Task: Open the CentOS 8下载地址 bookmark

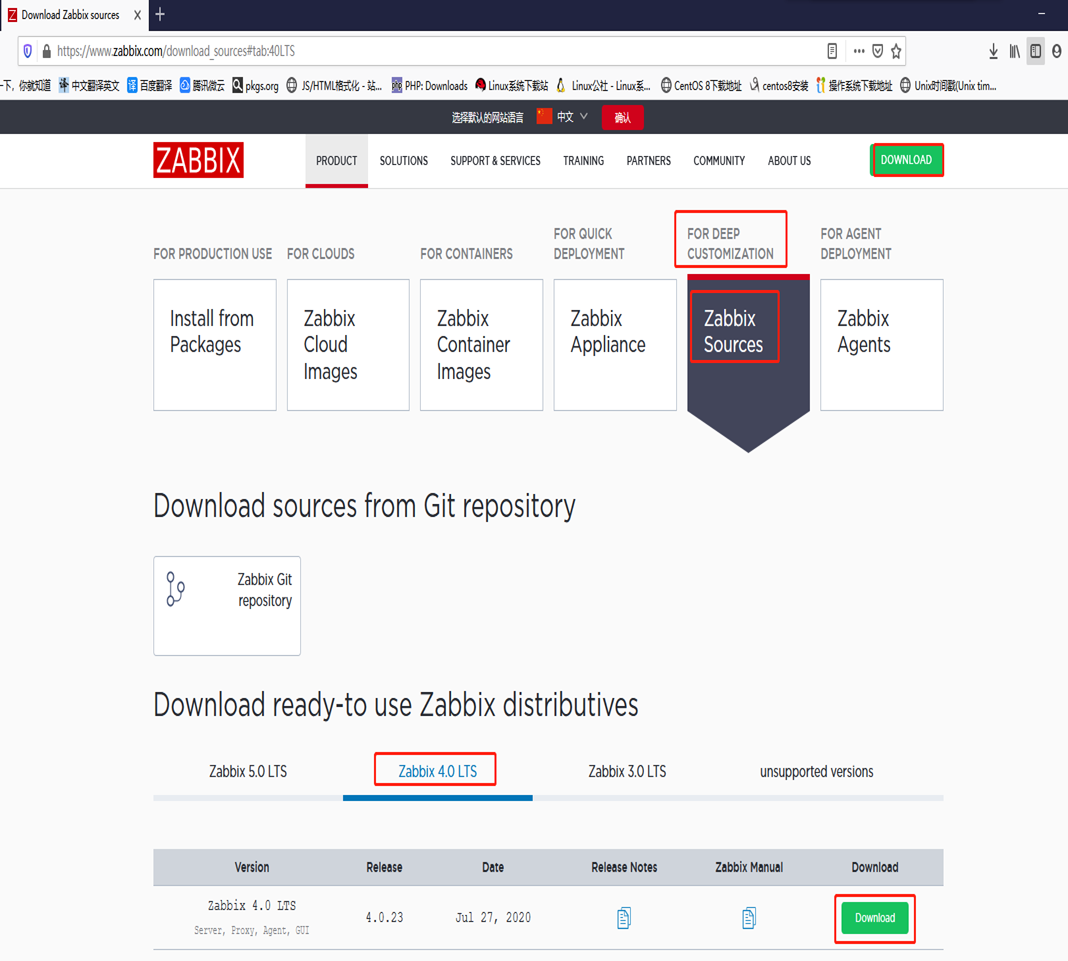Action: (701, 85)
